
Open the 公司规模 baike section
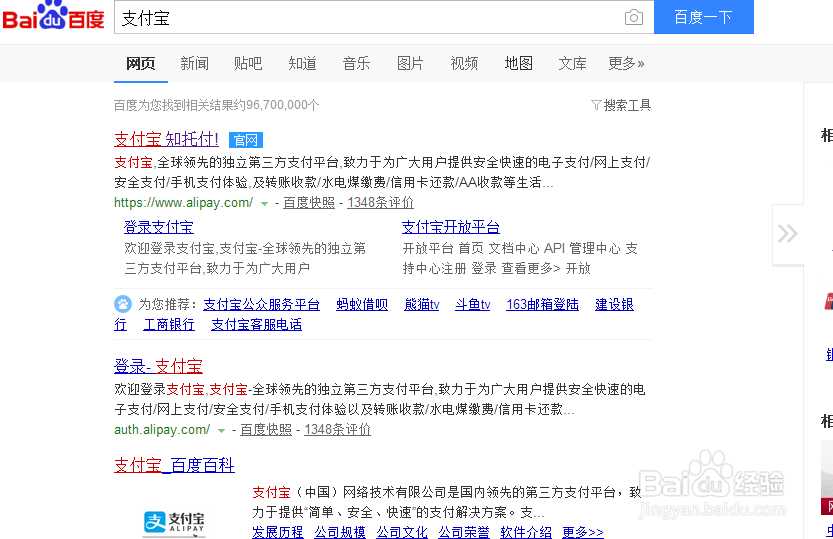[339, 532]
